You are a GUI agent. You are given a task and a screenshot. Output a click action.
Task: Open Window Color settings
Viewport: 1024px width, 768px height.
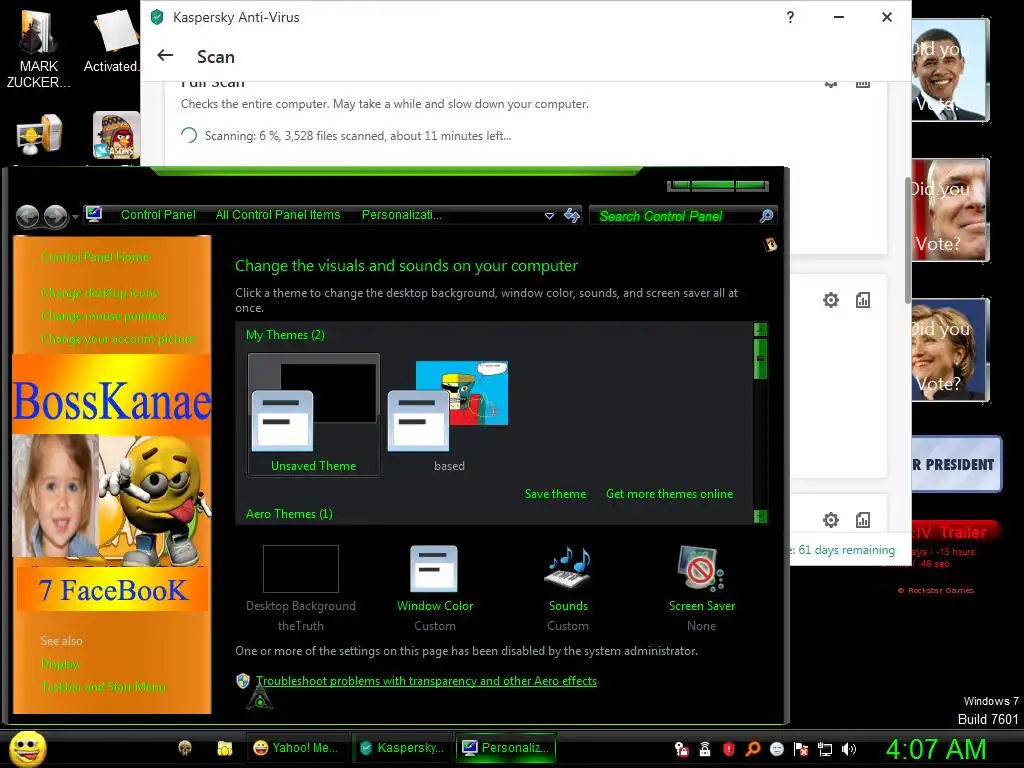(435, 588)
